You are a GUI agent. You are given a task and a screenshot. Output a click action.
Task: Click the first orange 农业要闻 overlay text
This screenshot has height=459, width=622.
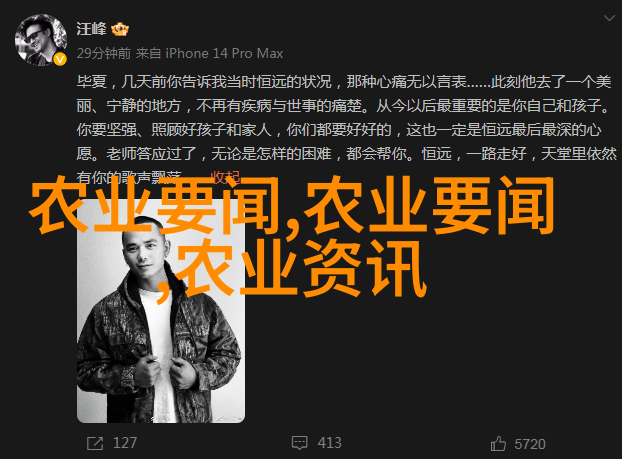tap(154, 206)
